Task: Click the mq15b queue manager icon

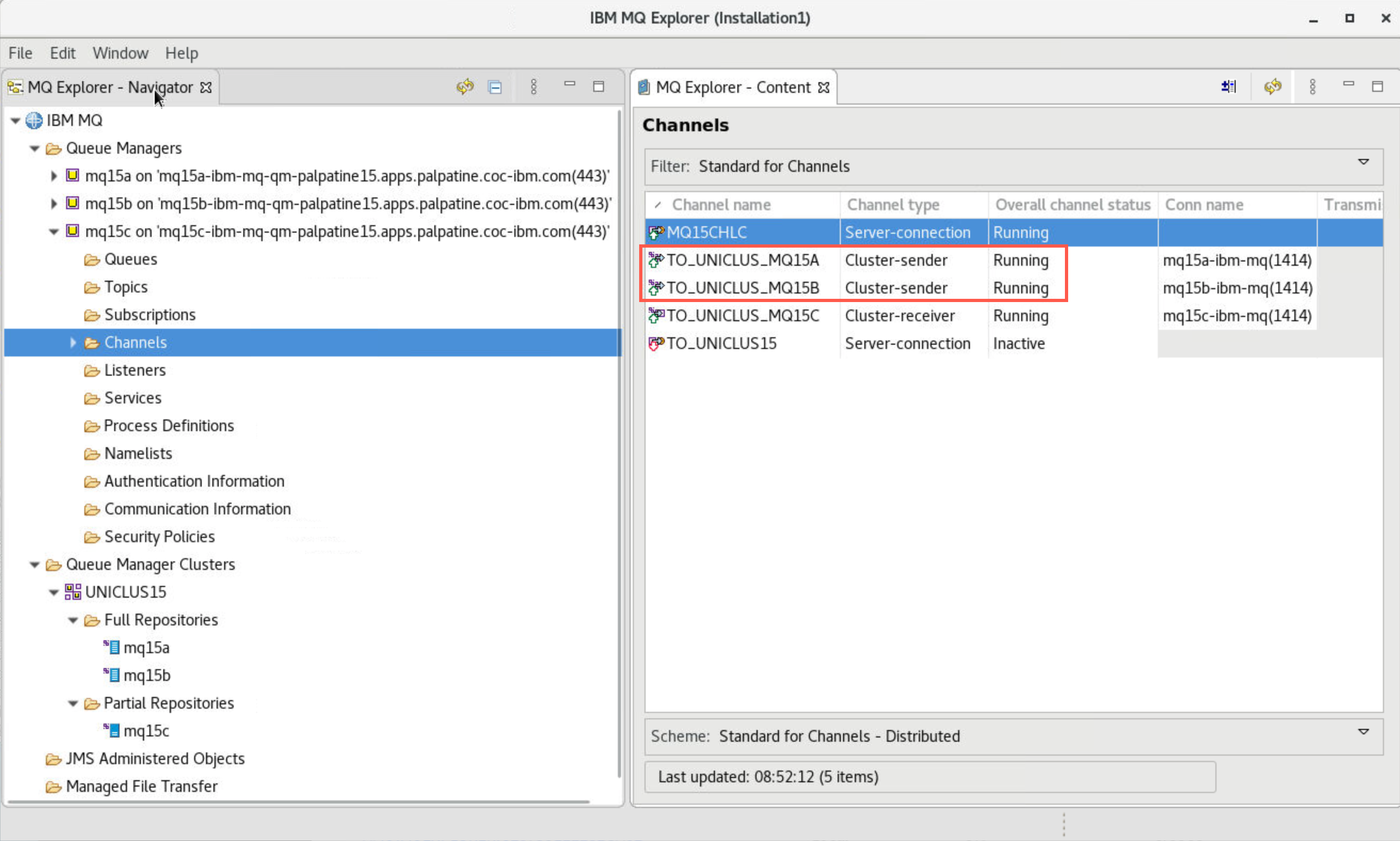Action: [73, 203]
